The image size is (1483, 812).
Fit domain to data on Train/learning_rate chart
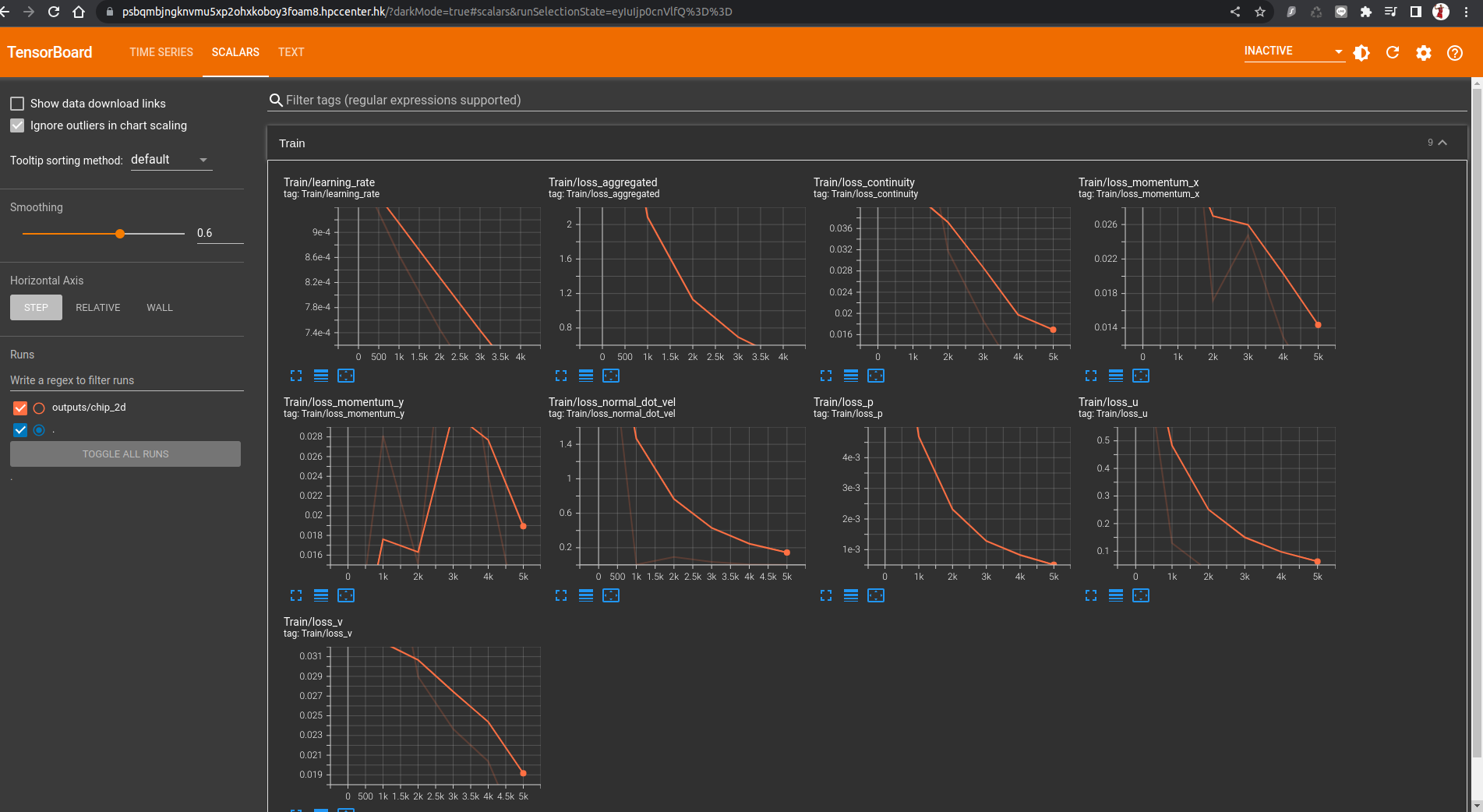tap(346, 376)
